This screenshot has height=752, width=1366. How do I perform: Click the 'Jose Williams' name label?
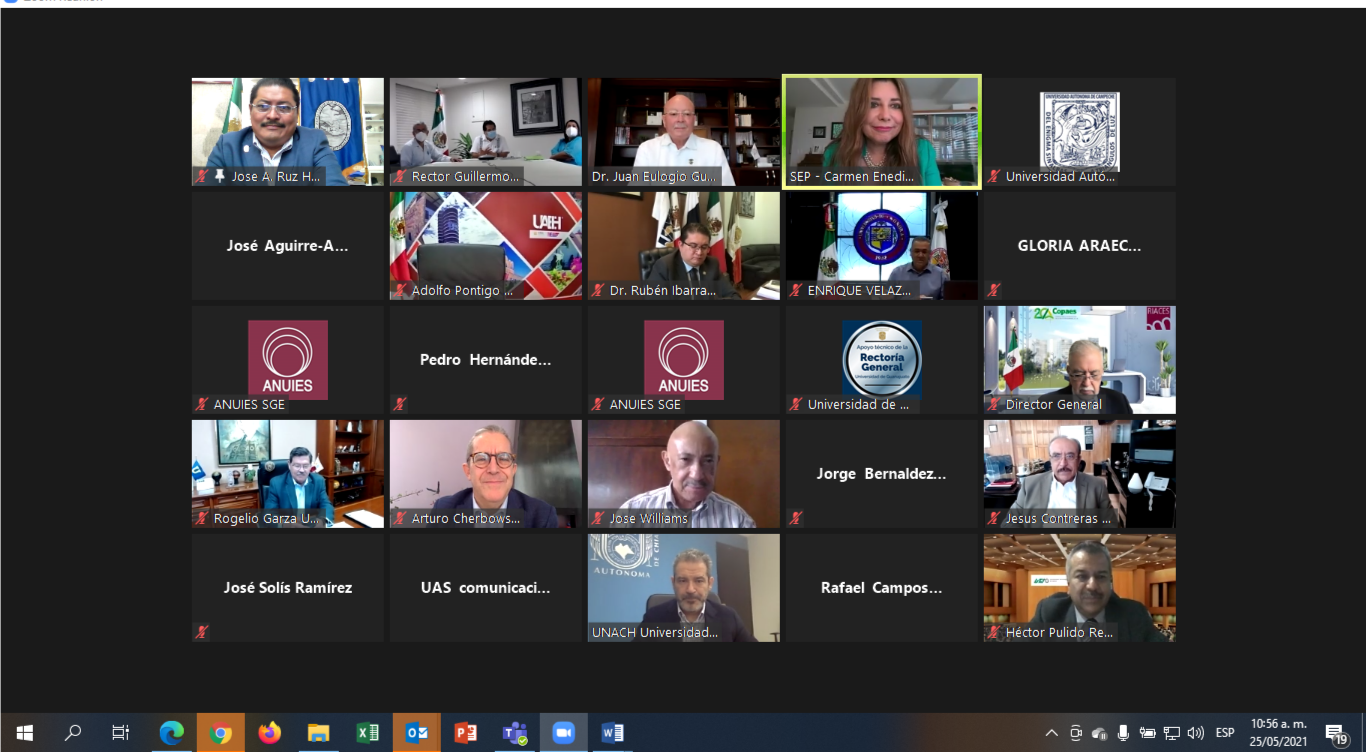(x=649, y=519)
